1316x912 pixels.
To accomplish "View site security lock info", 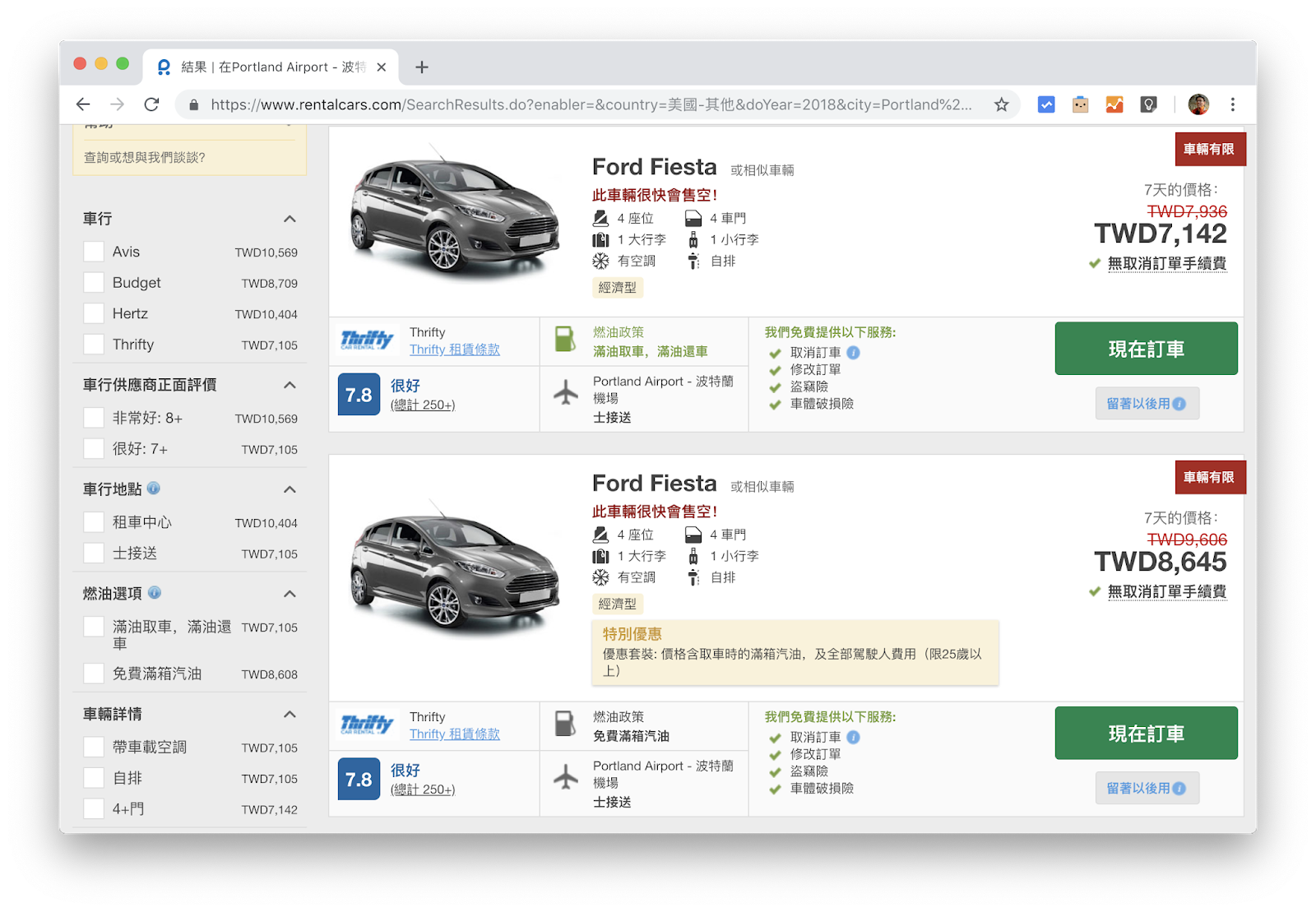I will click(x=194, y=105).
